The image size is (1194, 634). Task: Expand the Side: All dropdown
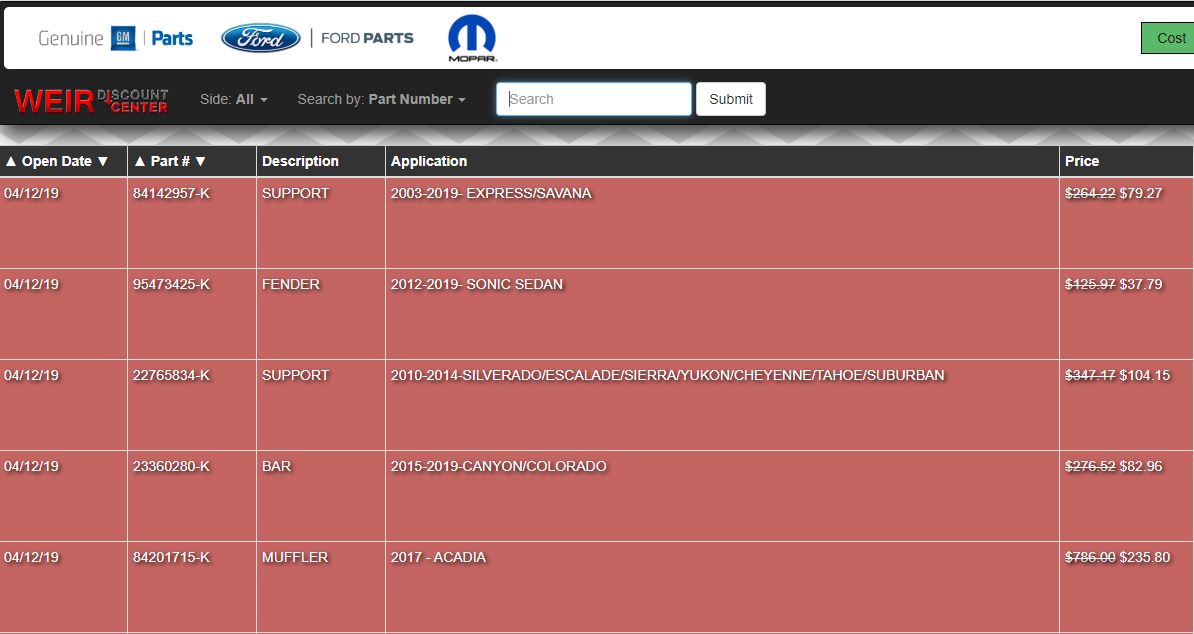[234, 100]
